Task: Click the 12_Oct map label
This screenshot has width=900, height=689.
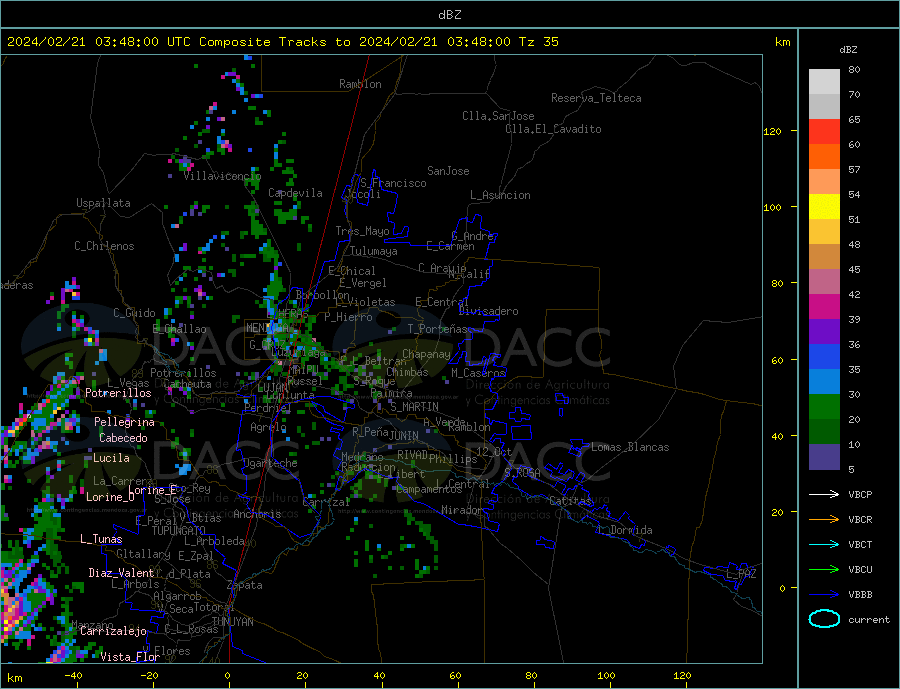Action: [x=494, y=452]
